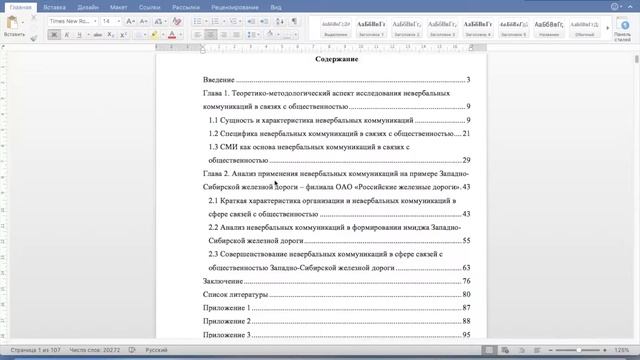Viewport: 640px width, 360px height.
Task: Click the vertical scrollbar thumb
Action: coord(636,59)
